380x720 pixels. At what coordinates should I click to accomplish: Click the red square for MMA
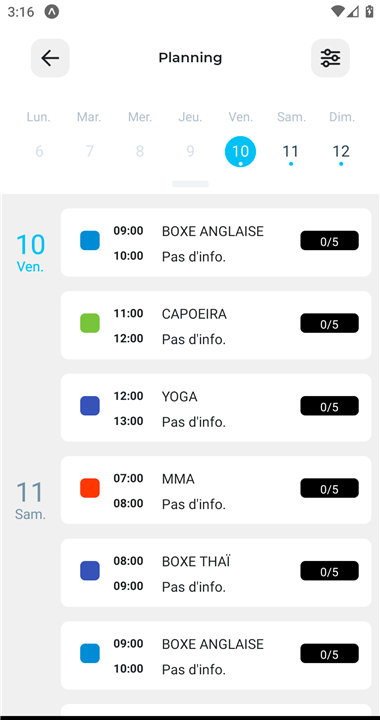pyautogui.click(x=90, y=488)
